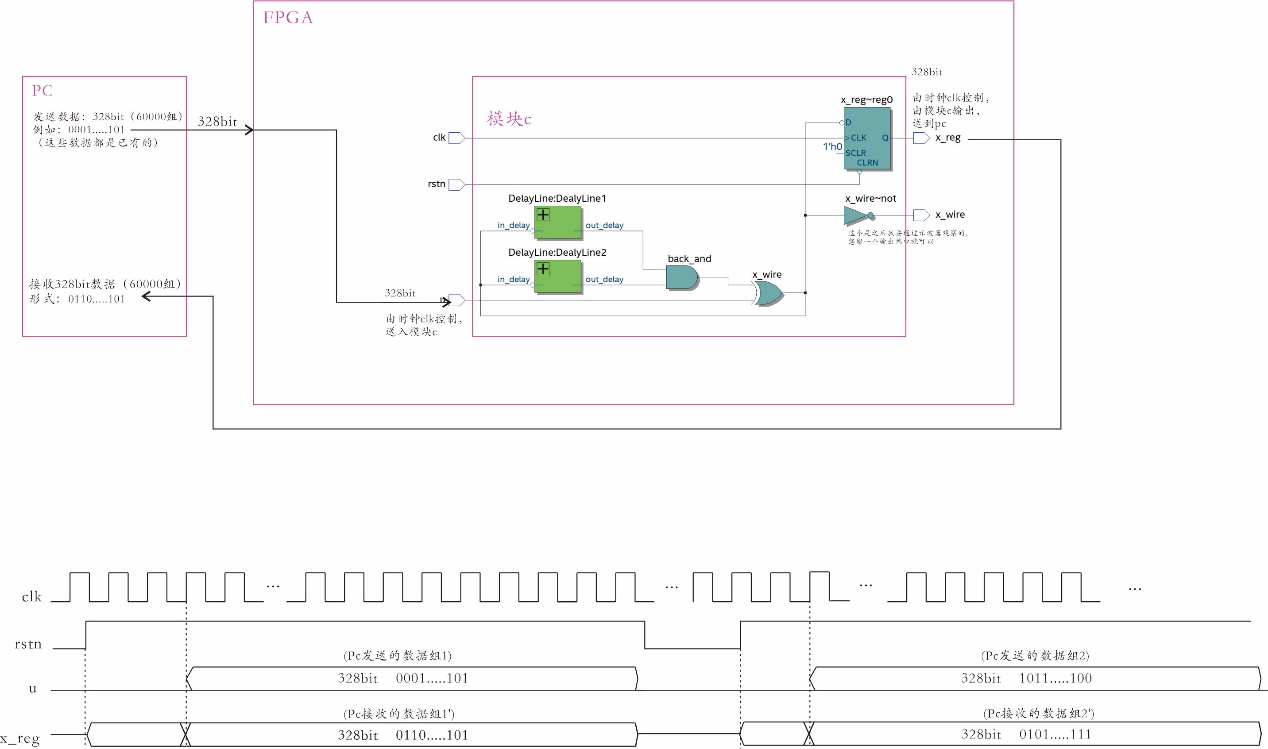Click the 328bit 0110.....101 waveform value

(404, 735)
